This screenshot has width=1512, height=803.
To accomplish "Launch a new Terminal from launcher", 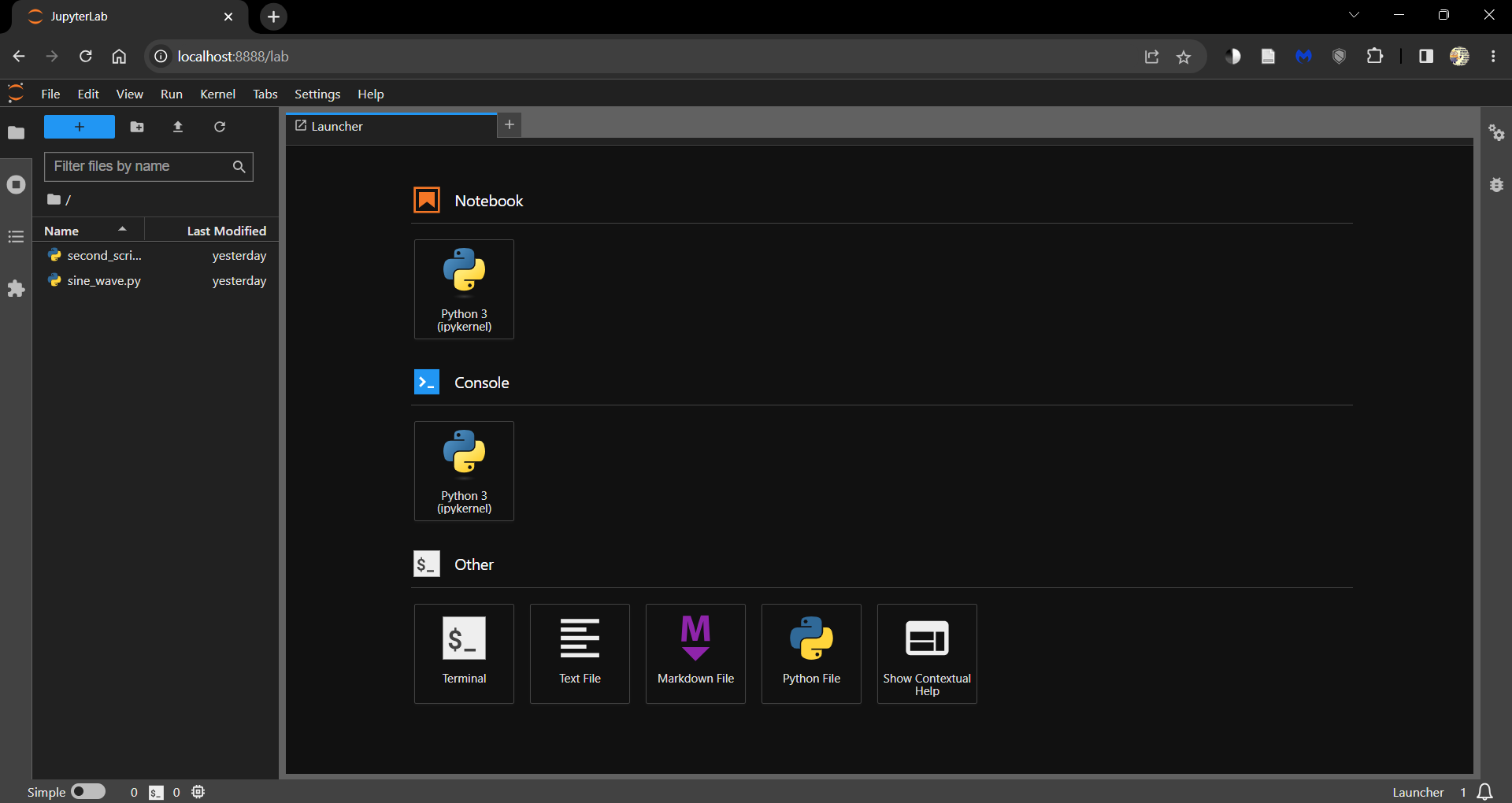I will point(464,653).
